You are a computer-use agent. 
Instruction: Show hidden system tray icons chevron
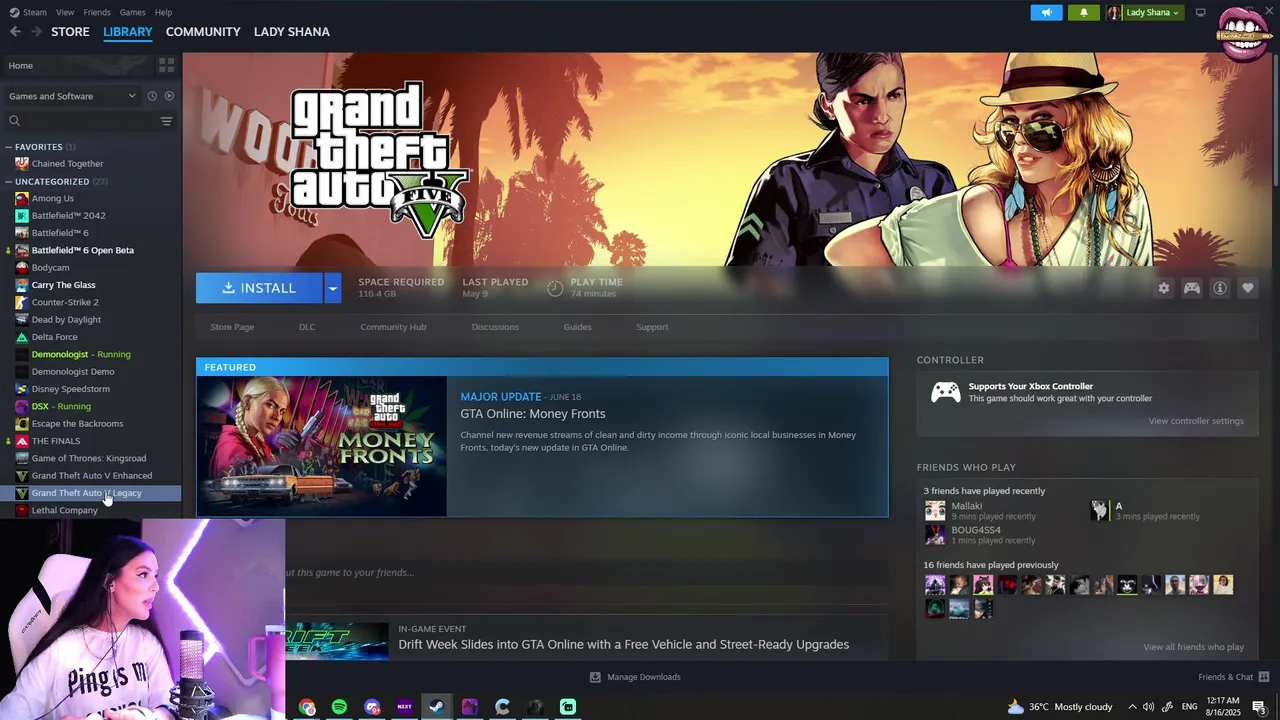click(x=1132, y=707)
